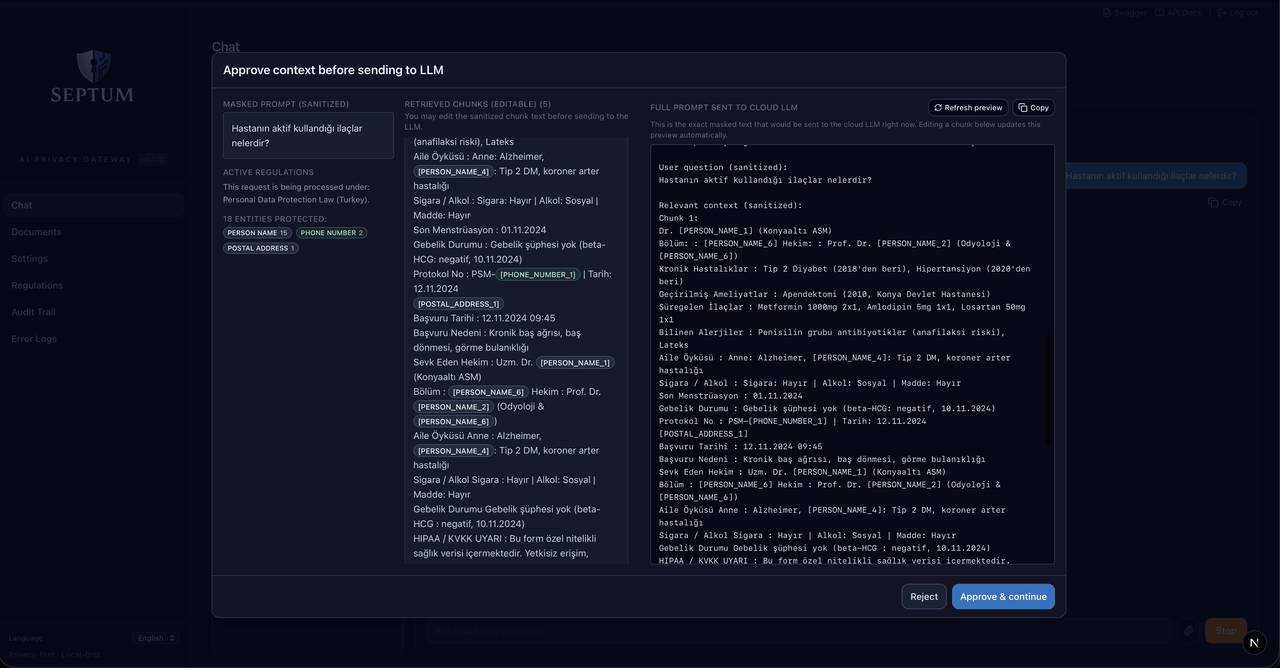This screenshot has height=668, width=1280.
Task: Click the Reject button
Action: point(924,597)
